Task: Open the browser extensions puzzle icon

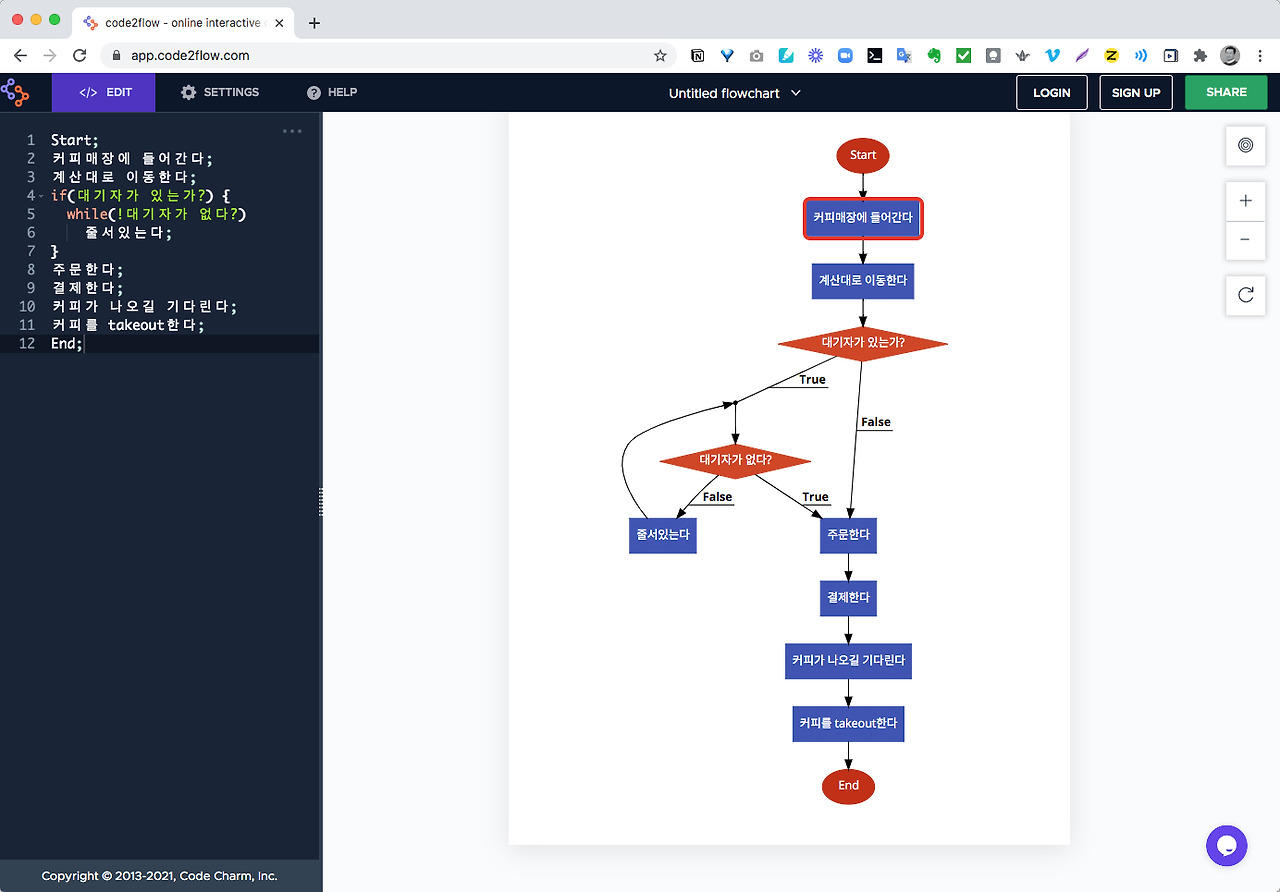Action: [x=1200, y=56]
